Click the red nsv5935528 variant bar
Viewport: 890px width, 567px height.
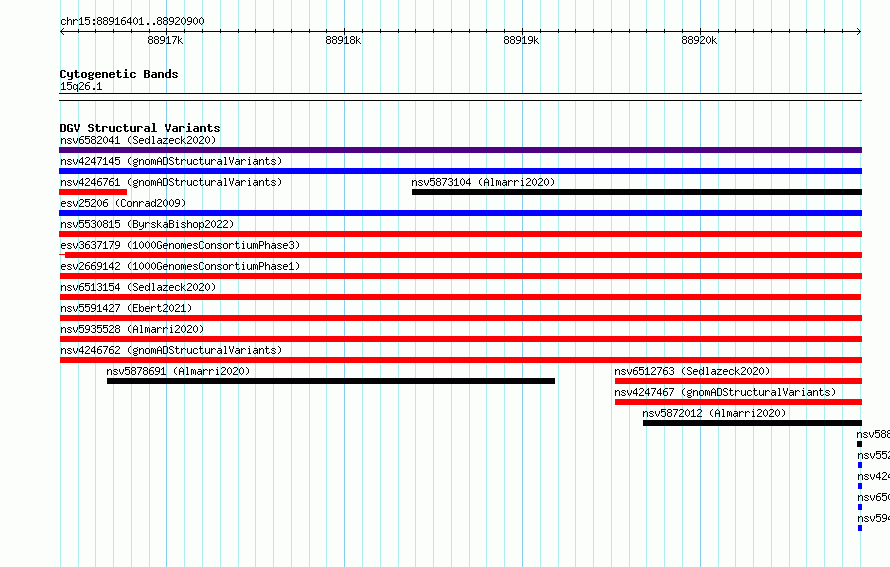pos(460,339)
